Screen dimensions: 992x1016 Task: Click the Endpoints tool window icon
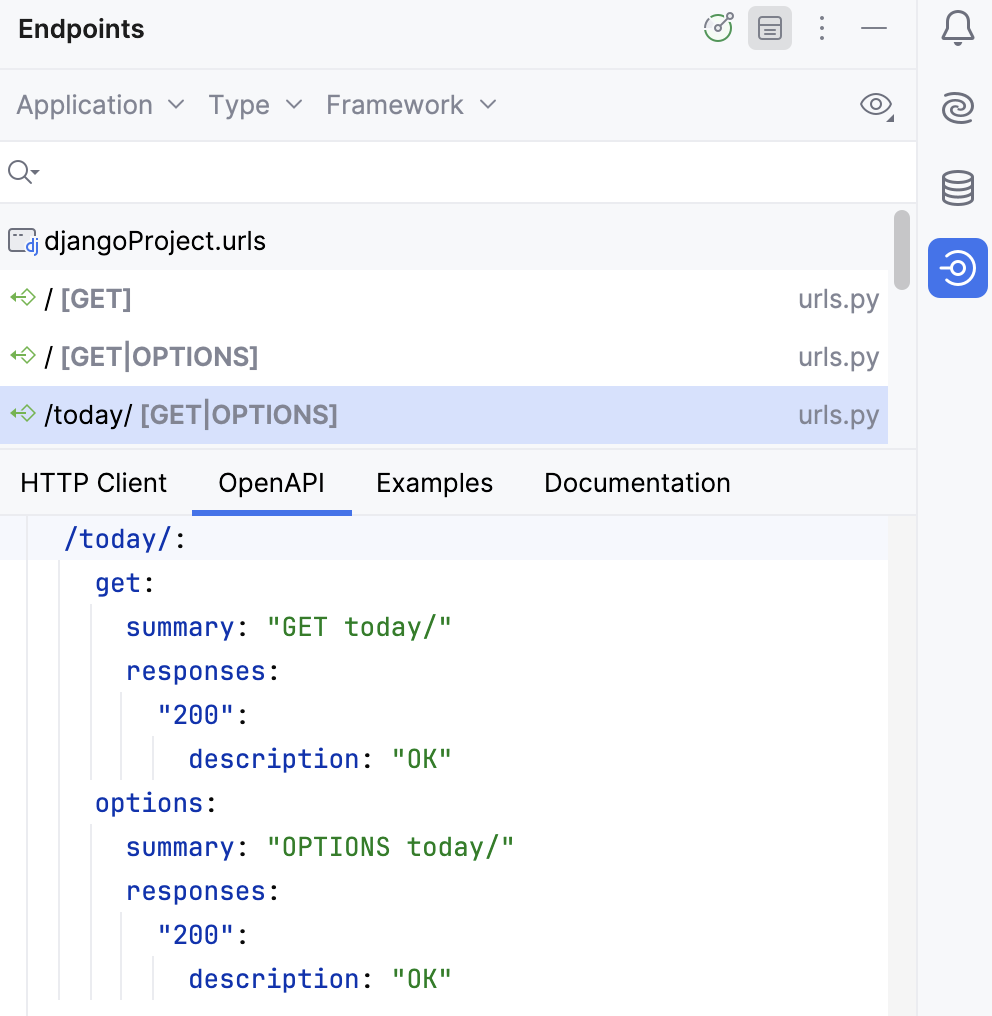[x=957, y=268]
